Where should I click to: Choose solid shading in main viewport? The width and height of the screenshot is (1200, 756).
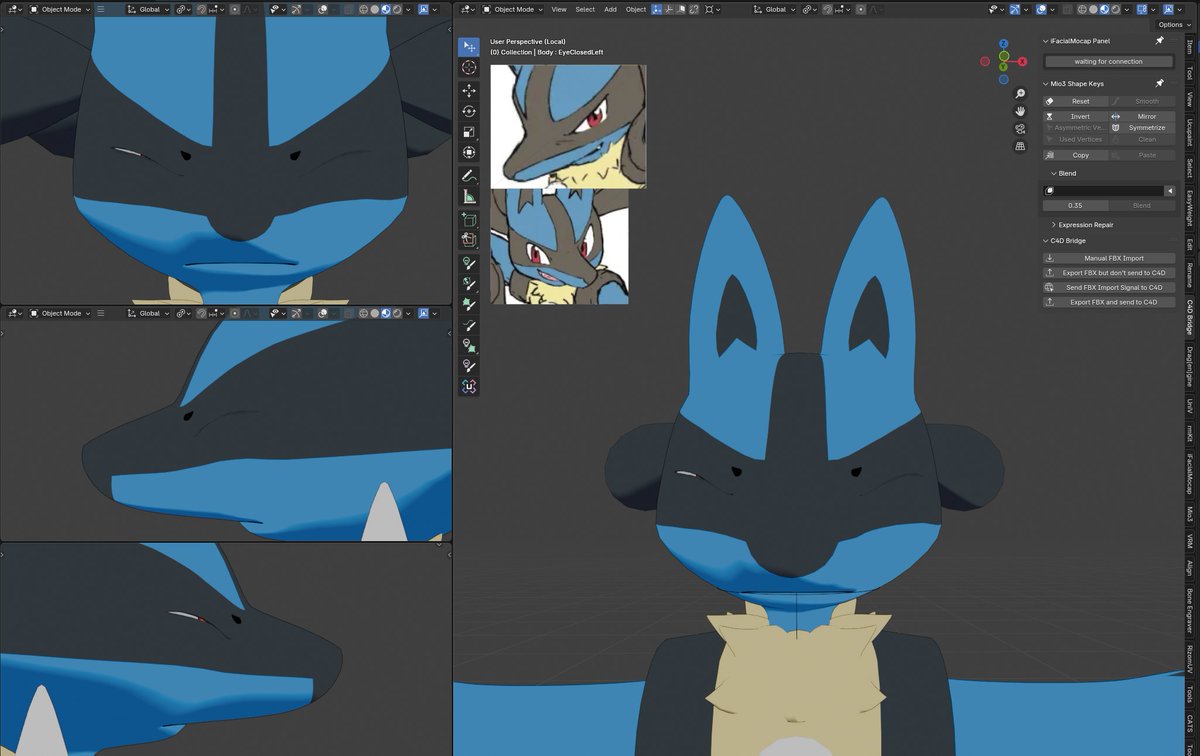click(1093, 9)
